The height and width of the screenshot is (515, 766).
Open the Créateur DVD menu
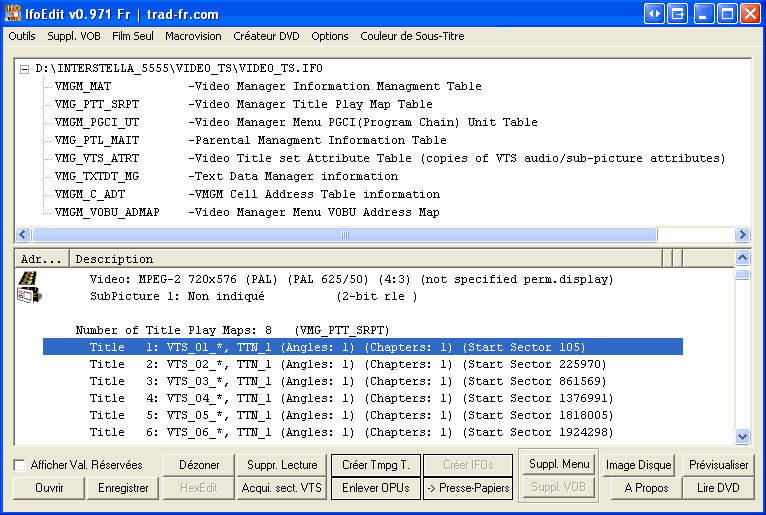tap(266, 36)
